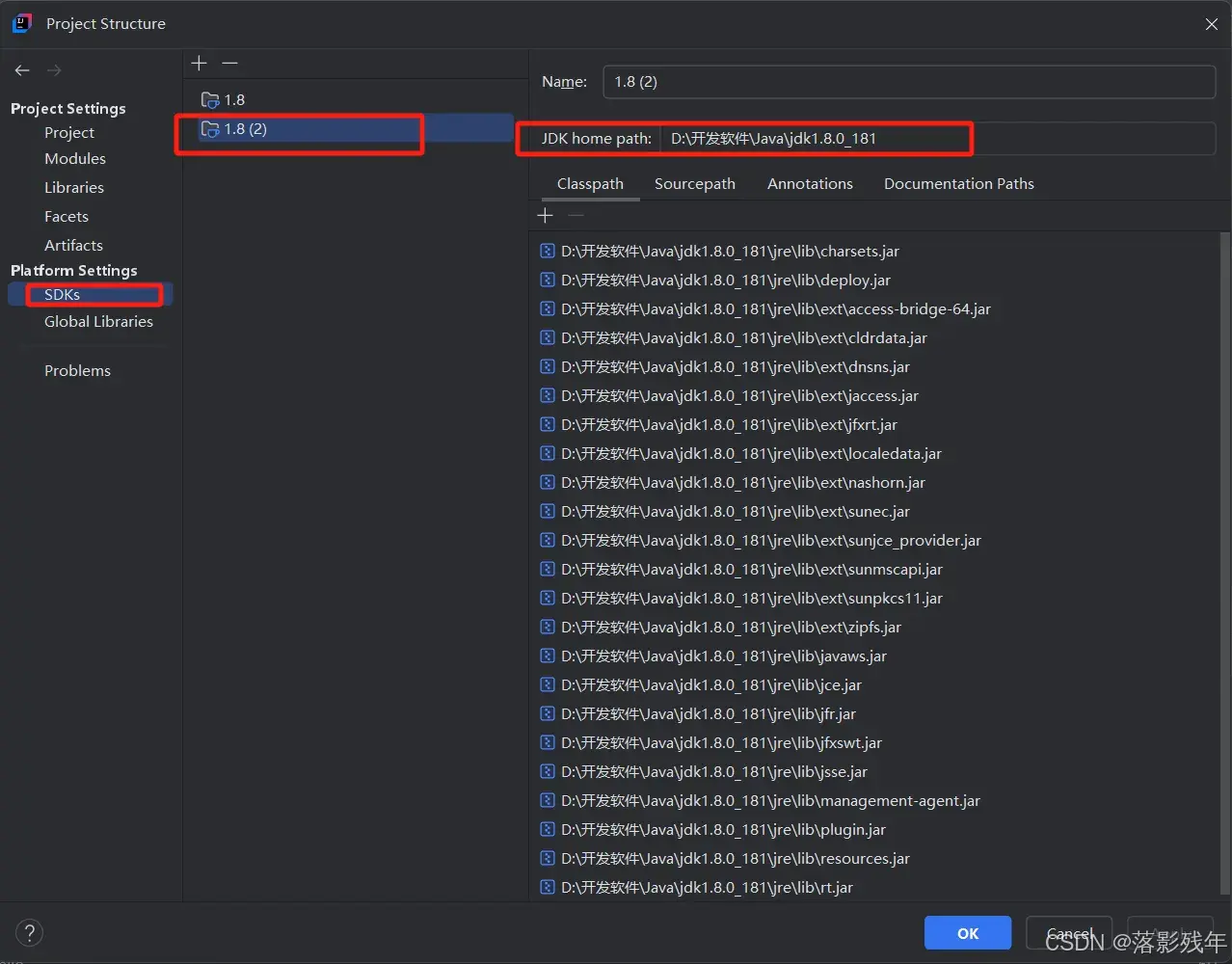
Task: Confirm with the OK button
Action: (968, 933)
